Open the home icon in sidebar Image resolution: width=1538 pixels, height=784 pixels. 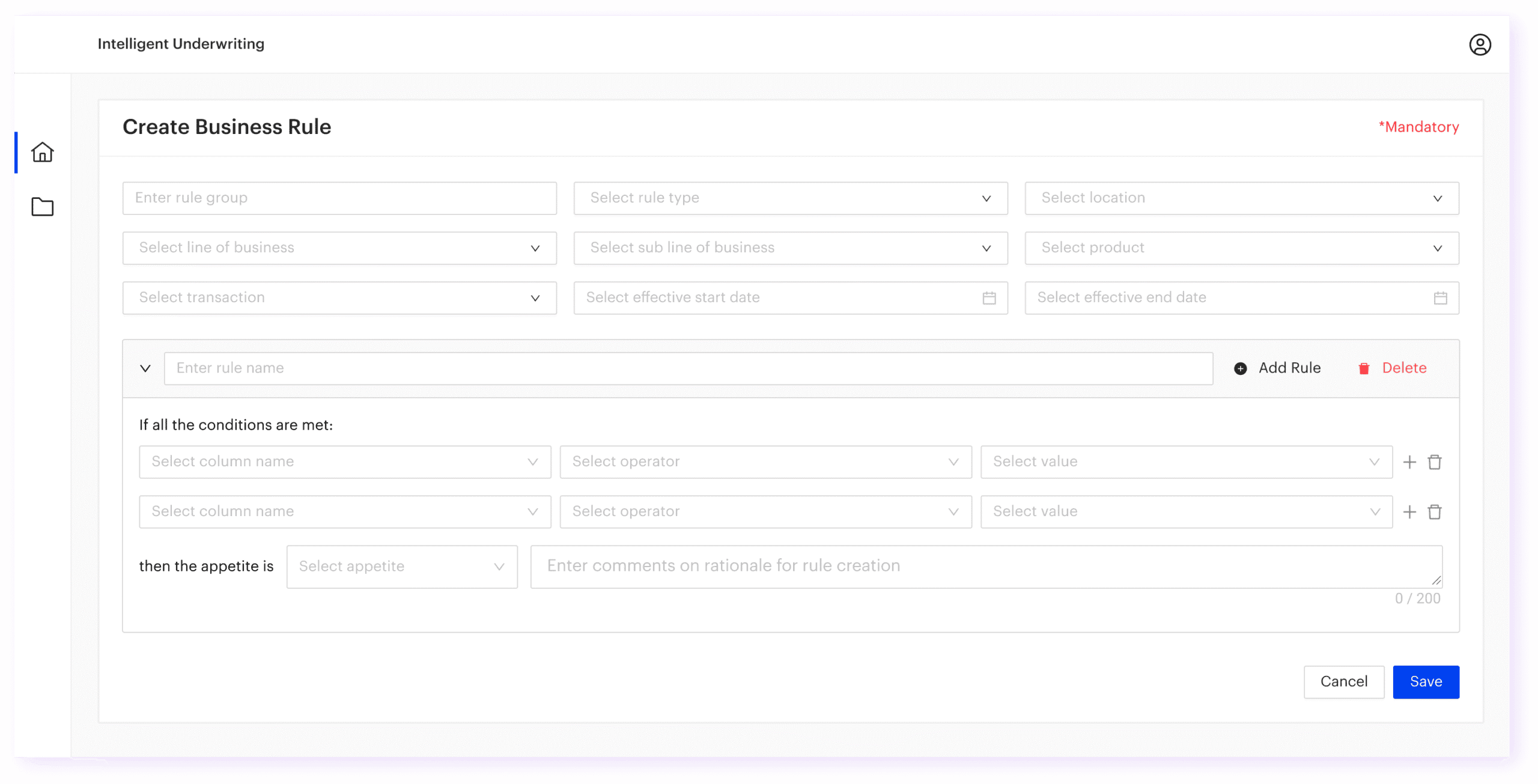click(x=42, y=152)
